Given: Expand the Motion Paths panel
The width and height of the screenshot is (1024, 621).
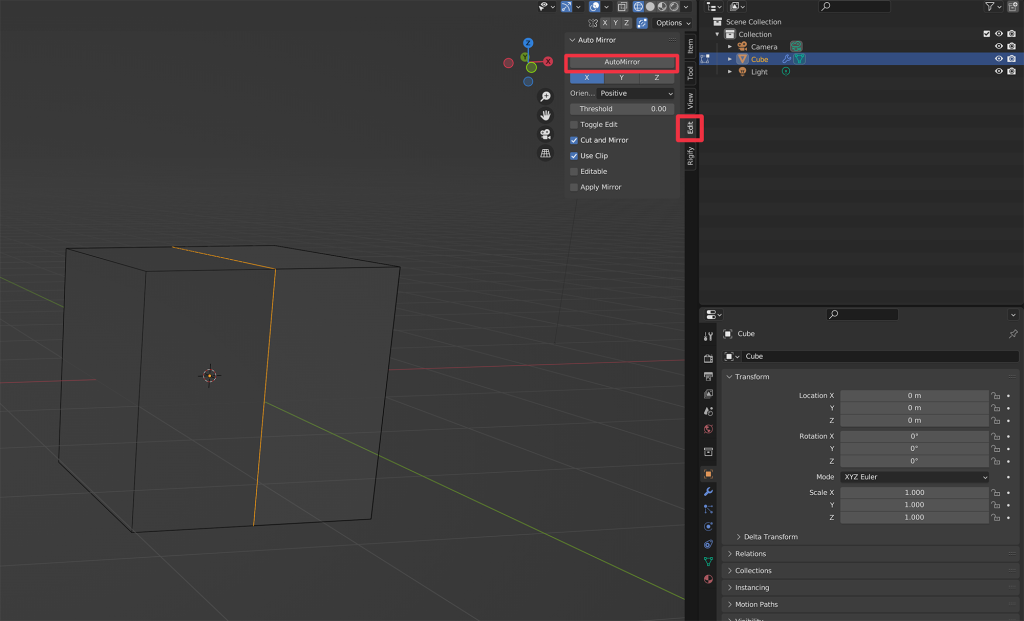Looking at the screenshot, I should click(x=729, y=605).
